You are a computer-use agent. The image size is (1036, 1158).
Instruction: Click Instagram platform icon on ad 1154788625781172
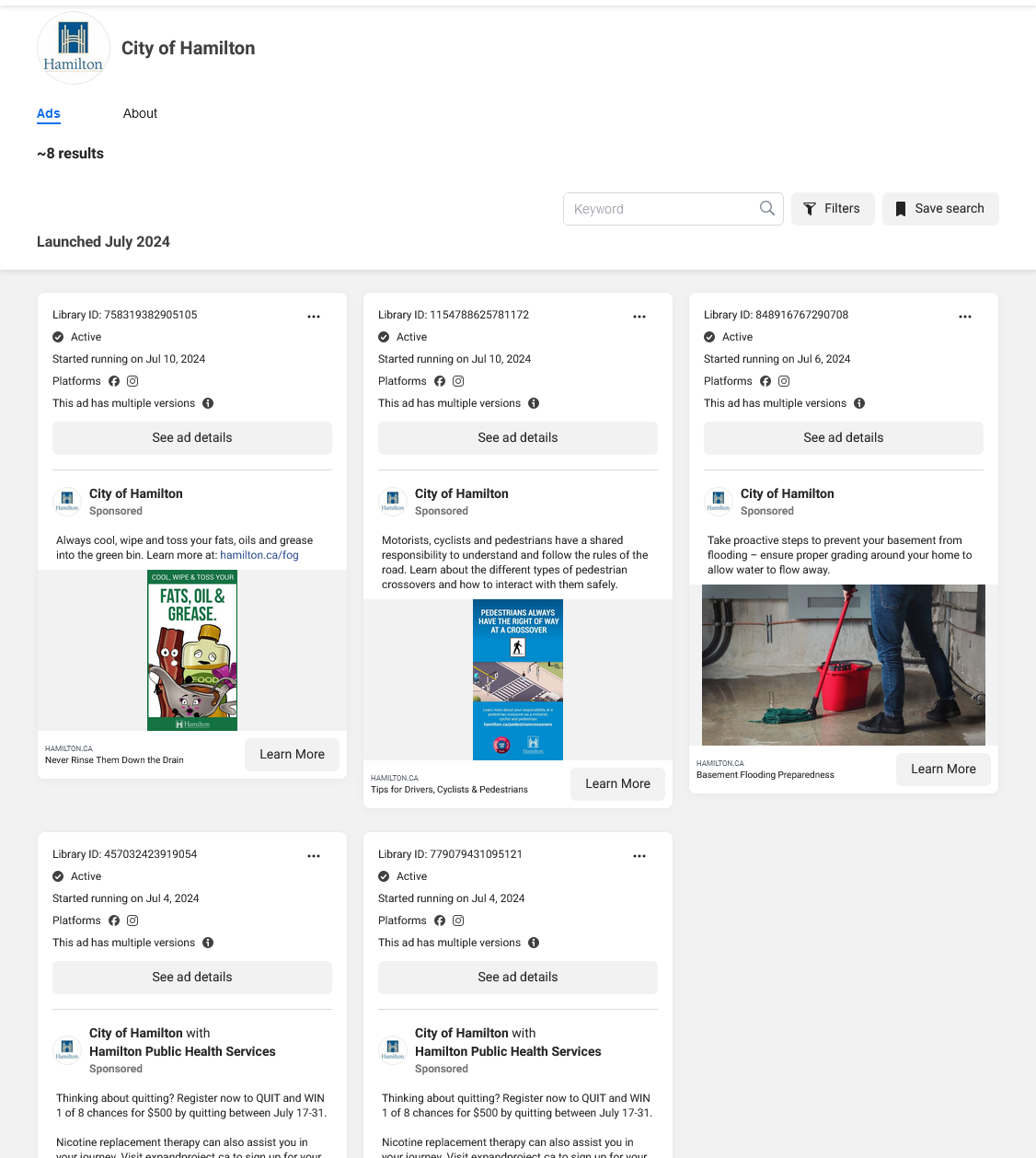[458, 381]
